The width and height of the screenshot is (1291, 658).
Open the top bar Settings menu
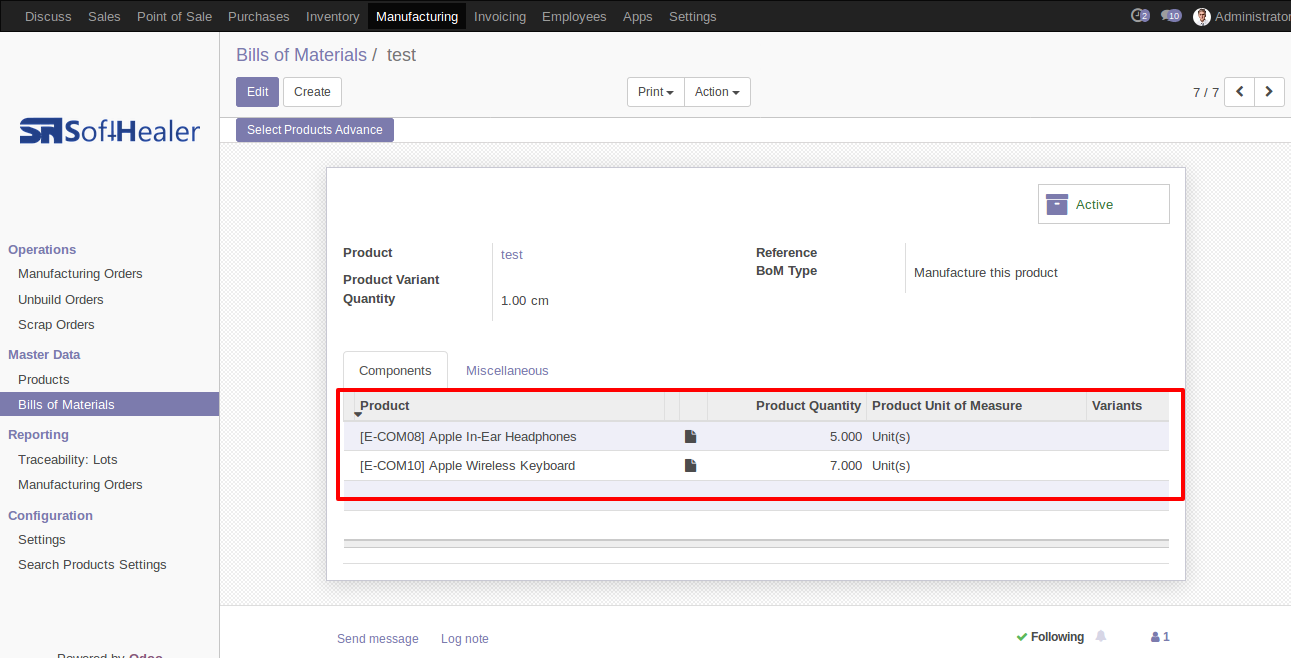click(x=692, y=16)
